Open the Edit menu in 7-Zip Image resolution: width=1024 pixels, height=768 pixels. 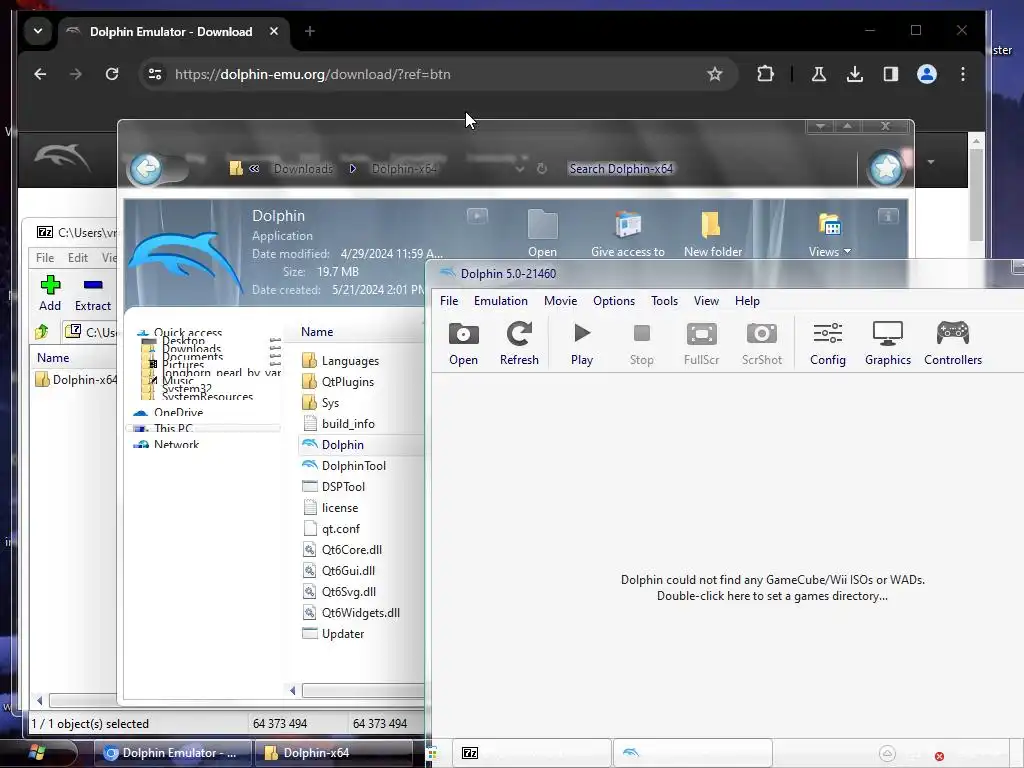(78, 258)
